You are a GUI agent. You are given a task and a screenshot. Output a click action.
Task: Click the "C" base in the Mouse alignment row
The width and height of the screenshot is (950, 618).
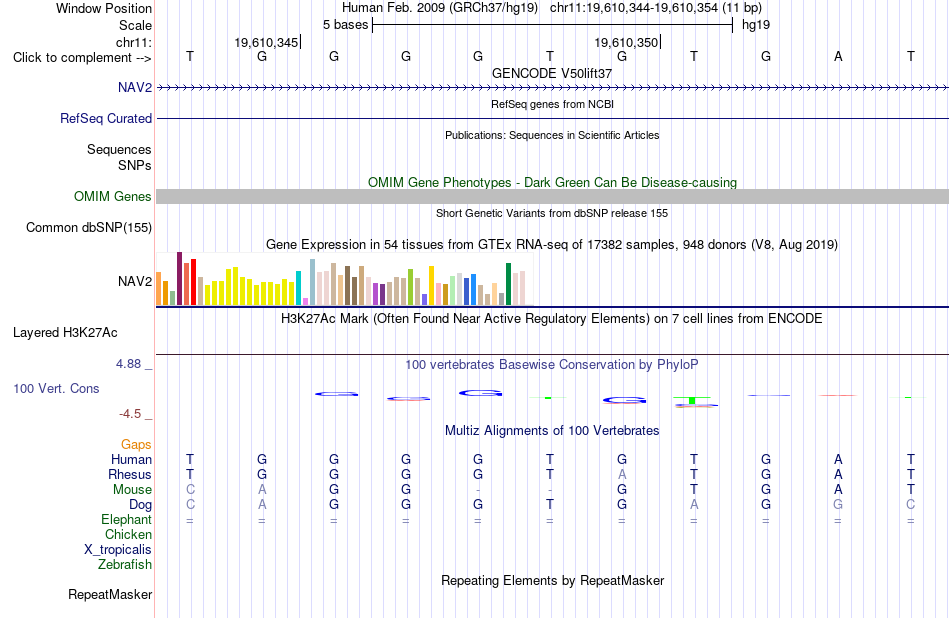(190, 490)
